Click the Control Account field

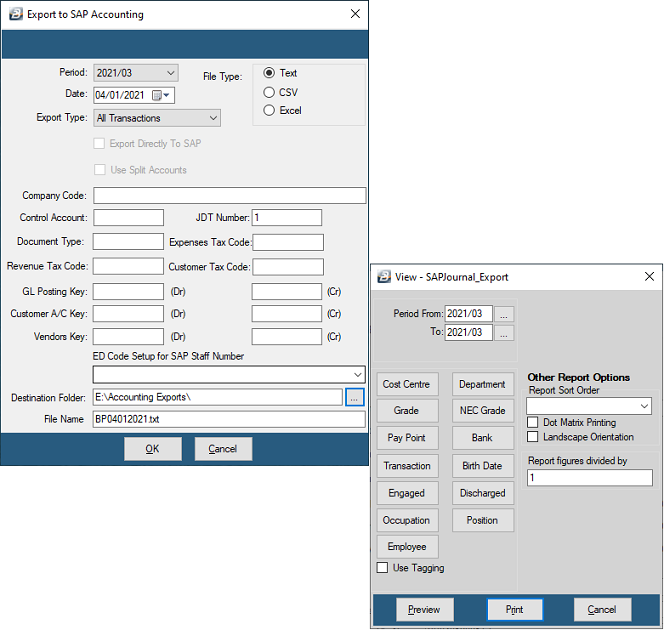[128, 218]
